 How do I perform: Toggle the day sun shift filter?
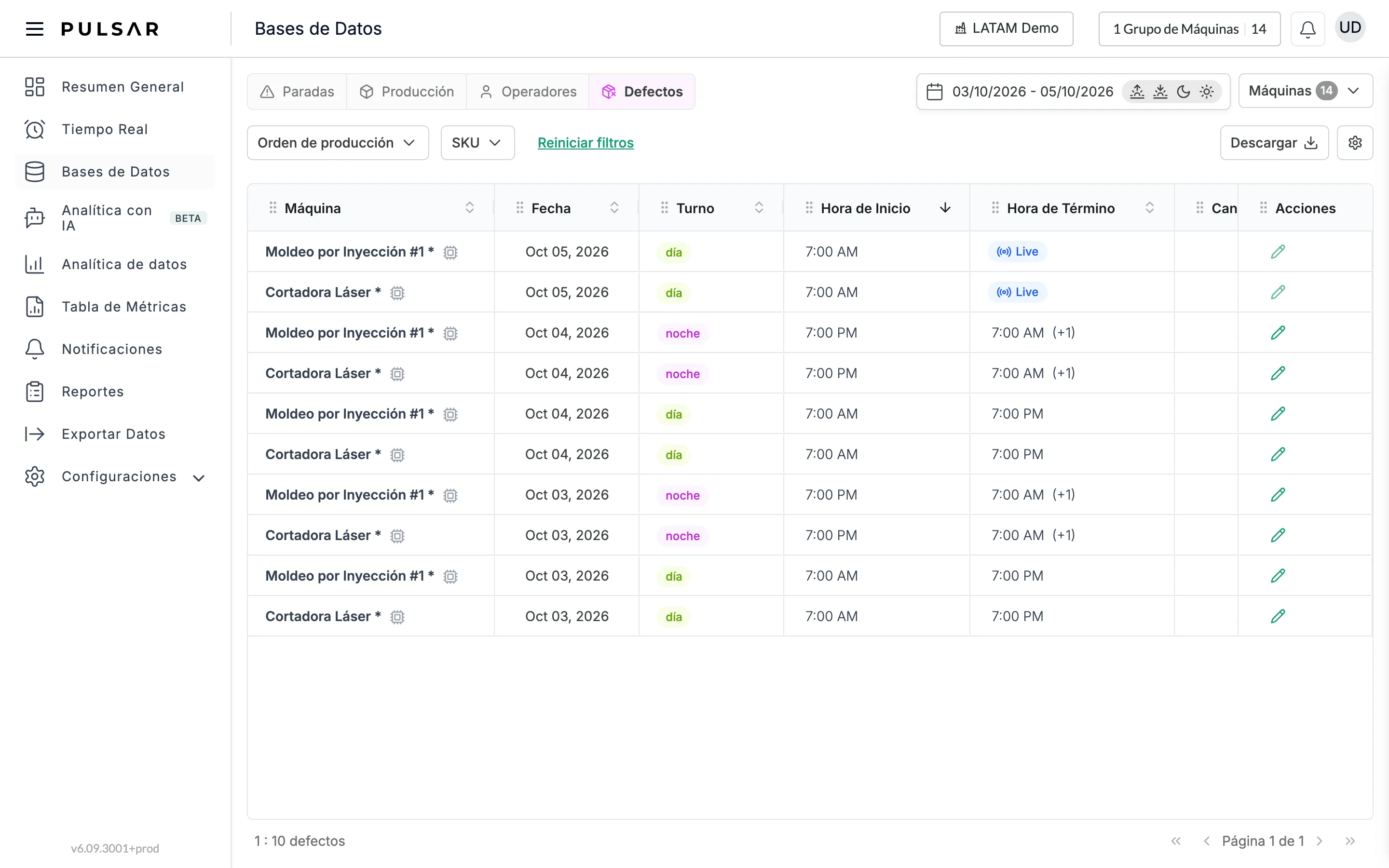[x=1206, y=91]
